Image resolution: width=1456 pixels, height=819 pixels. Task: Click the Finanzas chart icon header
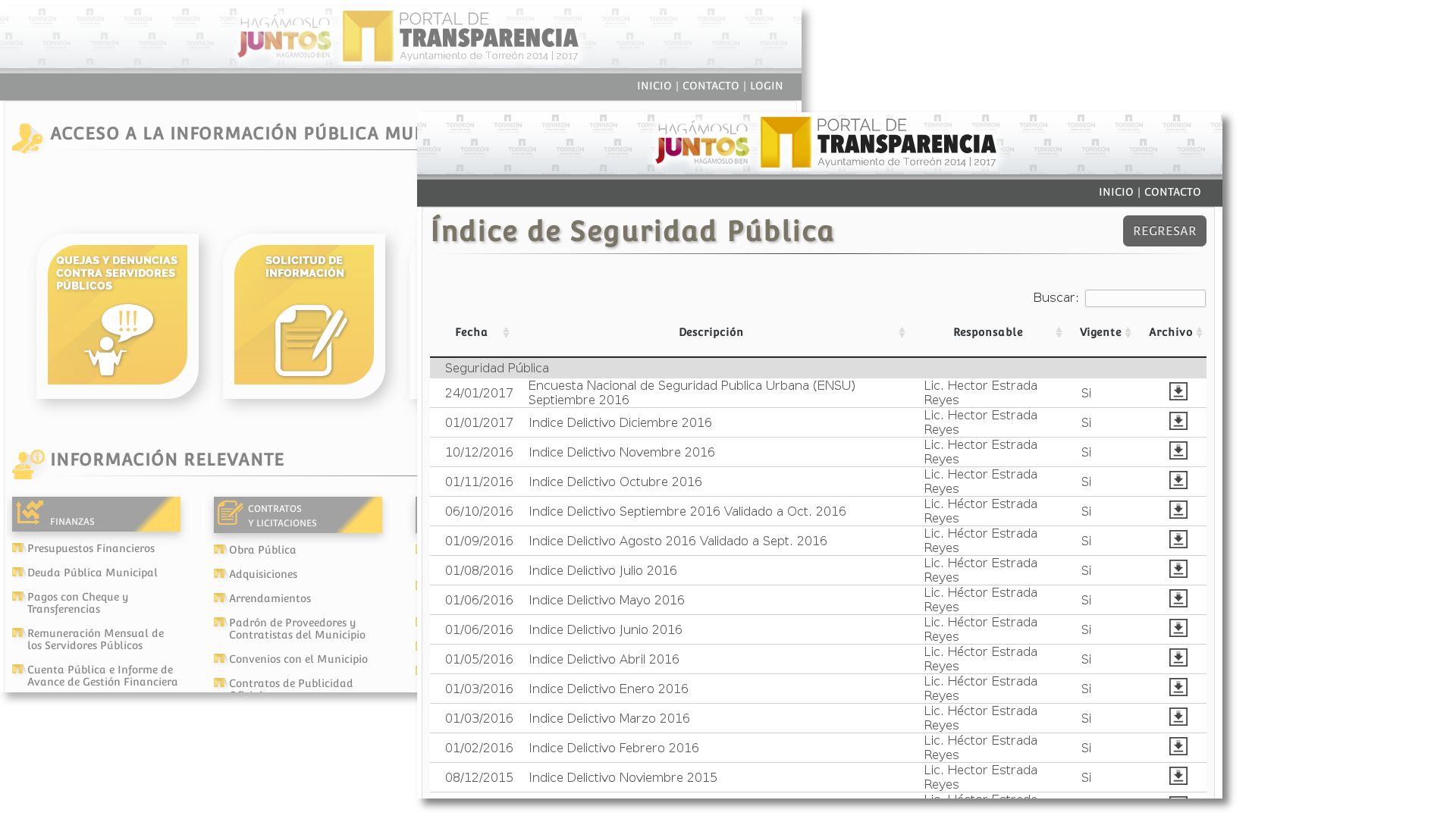30,513
